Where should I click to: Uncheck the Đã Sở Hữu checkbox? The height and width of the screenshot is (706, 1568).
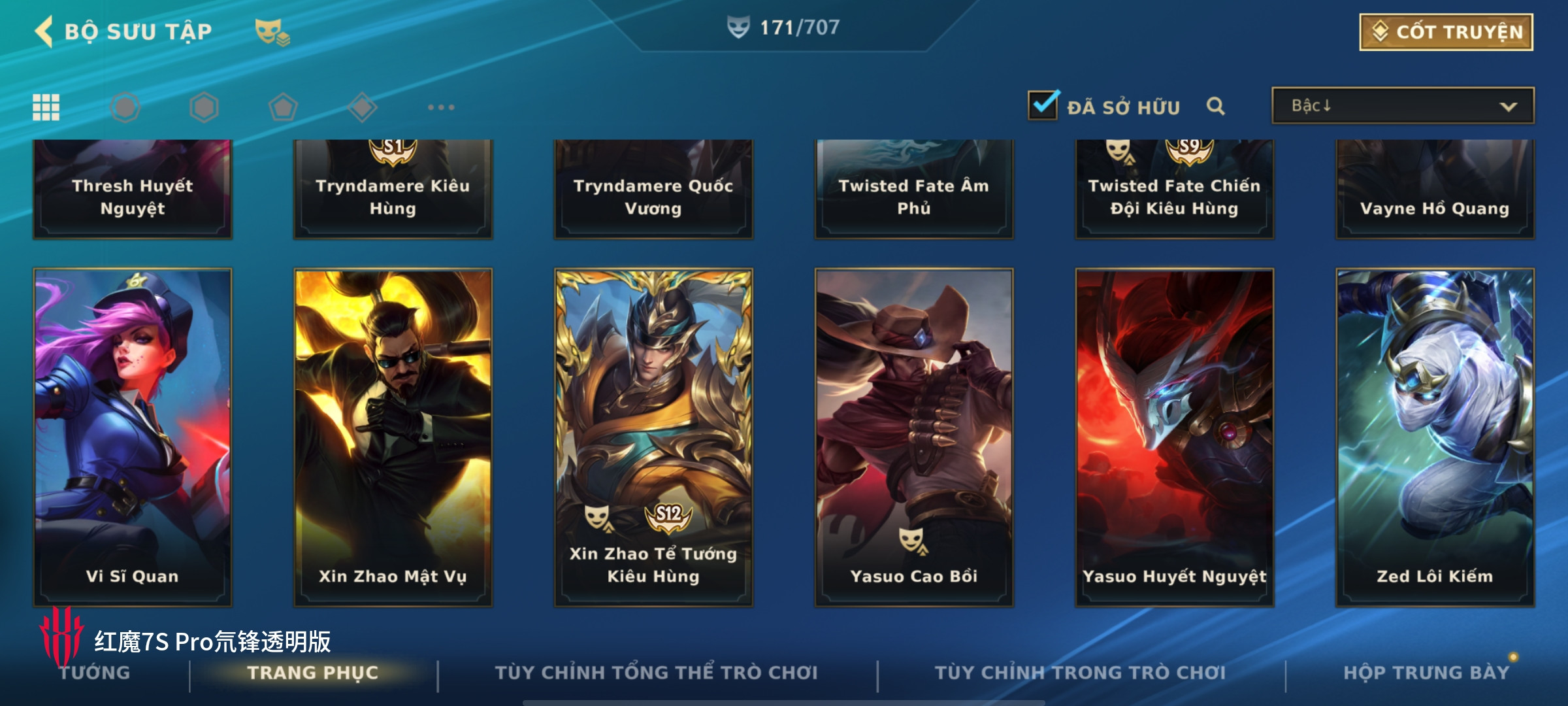pyautogui.click(x=1043, y=105)
